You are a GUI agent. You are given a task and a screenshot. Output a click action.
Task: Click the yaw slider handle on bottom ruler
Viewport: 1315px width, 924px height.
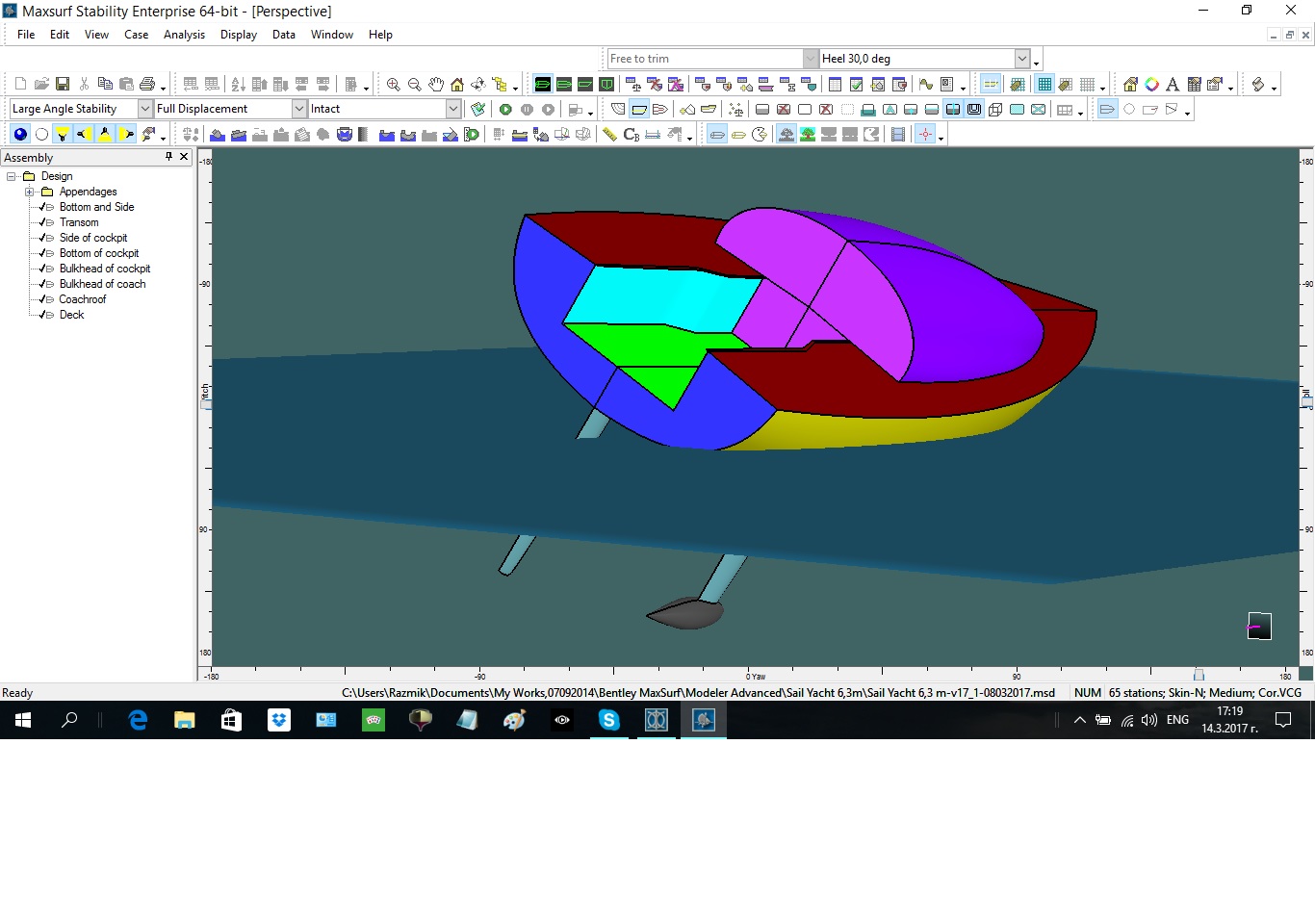[1199, 675]
